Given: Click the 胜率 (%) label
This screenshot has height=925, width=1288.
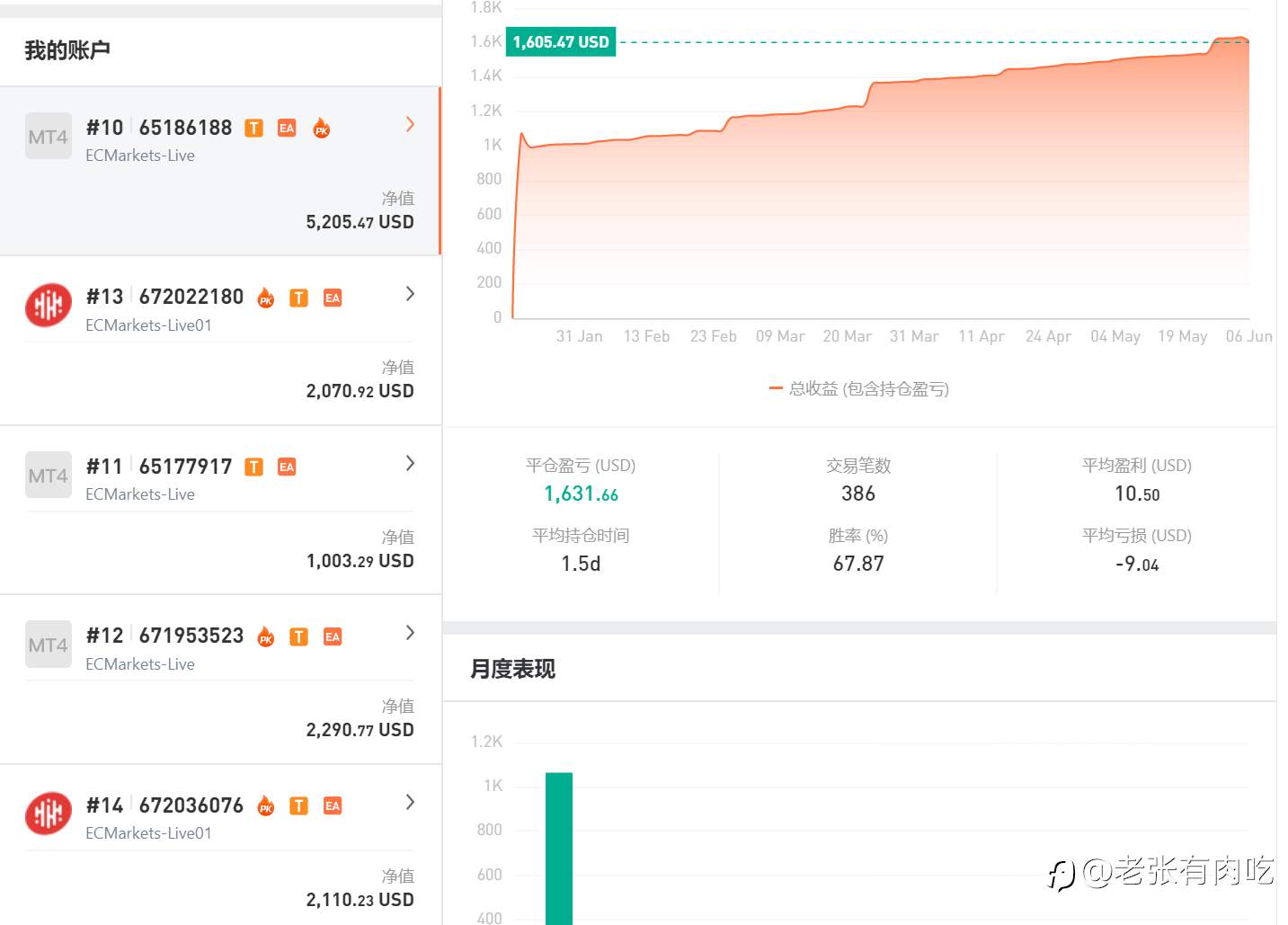Looking at the screenshot, I should (x=858, y=536).
